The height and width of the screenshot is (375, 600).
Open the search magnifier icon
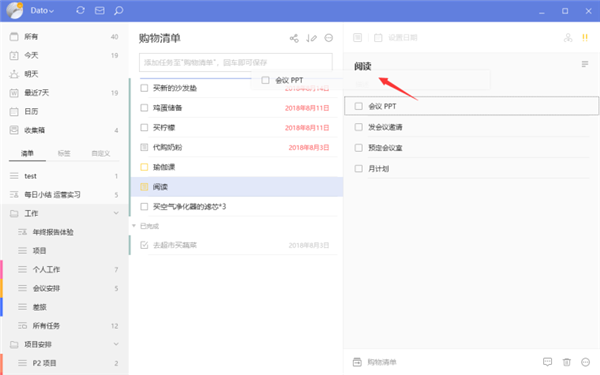(x=119, y=10)
